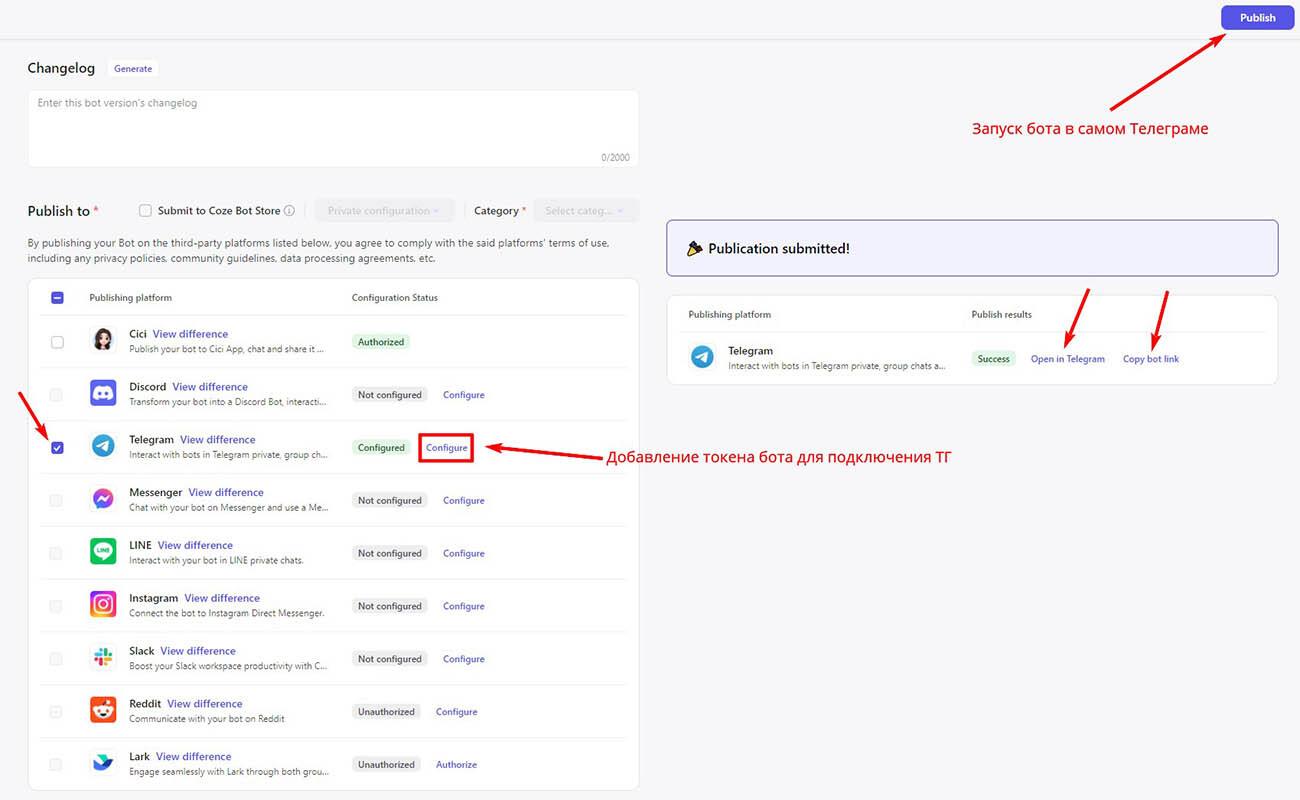This screenshot has width=1300, height=800.
Task: Click Configure for Telegram
Action: pos(446,448)
